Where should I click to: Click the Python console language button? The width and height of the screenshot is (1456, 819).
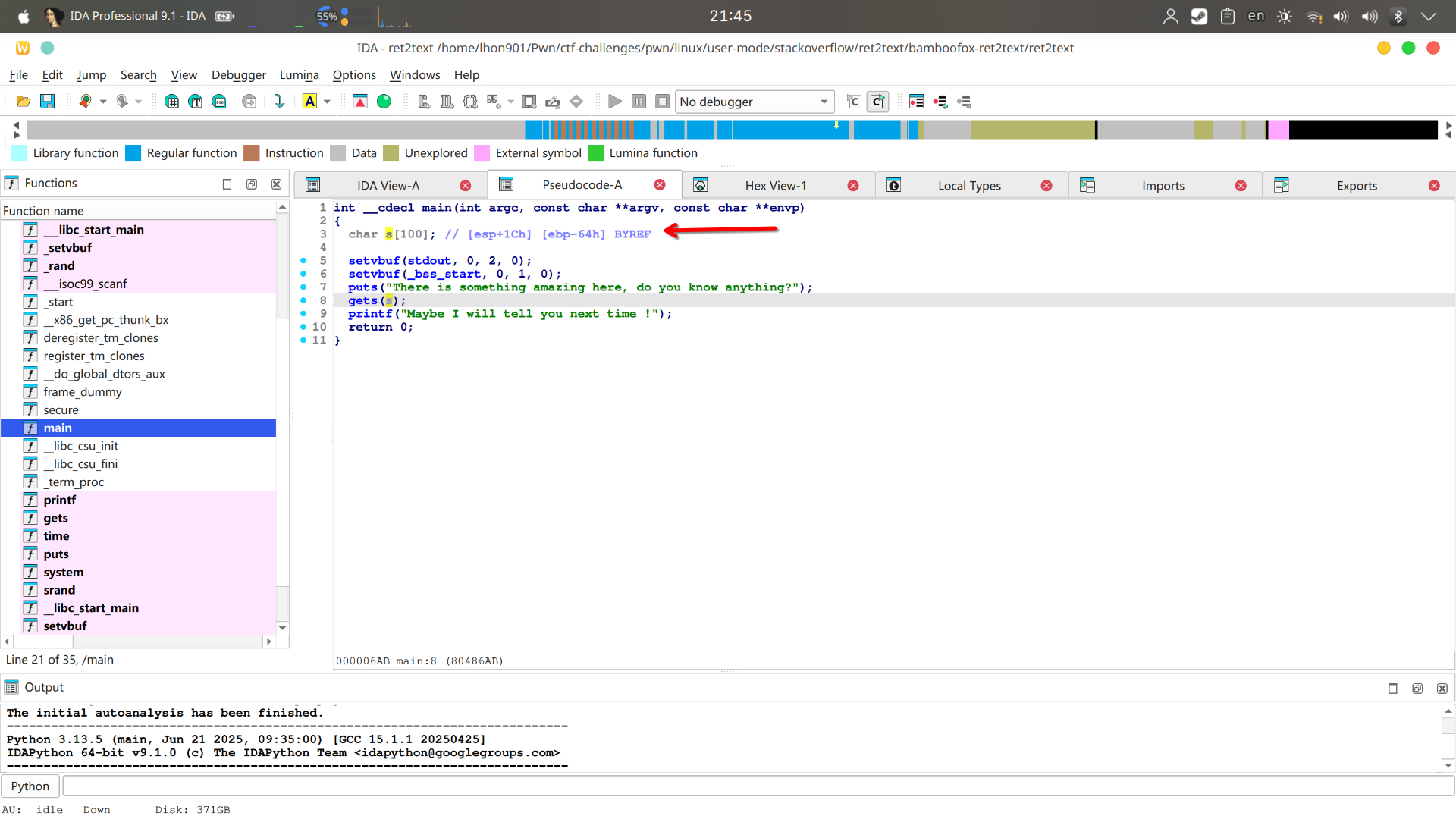(x=30, y=786)
